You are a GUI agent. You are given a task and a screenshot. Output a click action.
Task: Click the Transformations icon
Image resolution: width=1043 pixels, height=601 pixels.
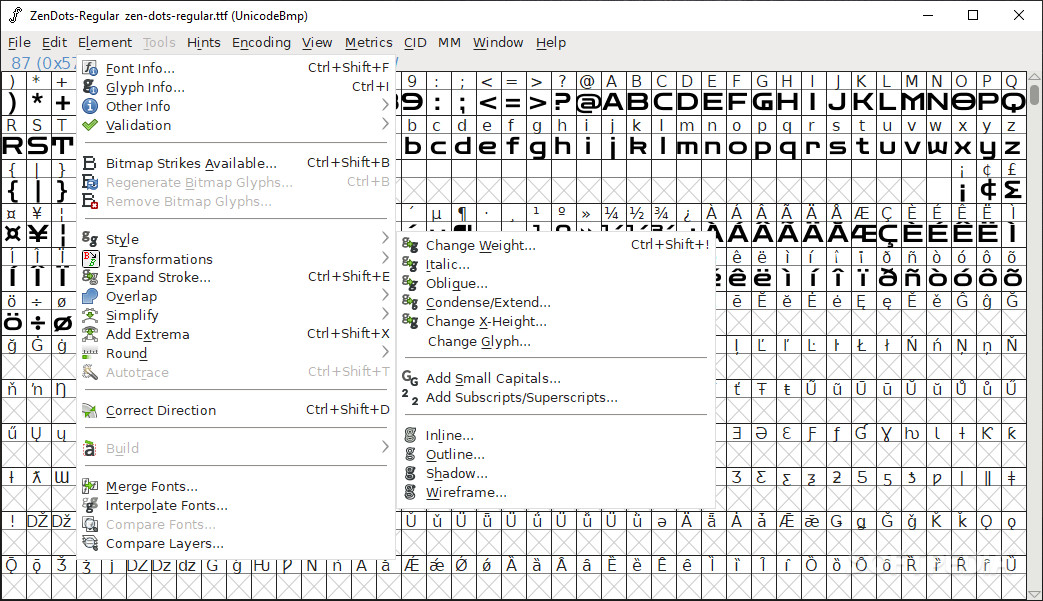90,259
